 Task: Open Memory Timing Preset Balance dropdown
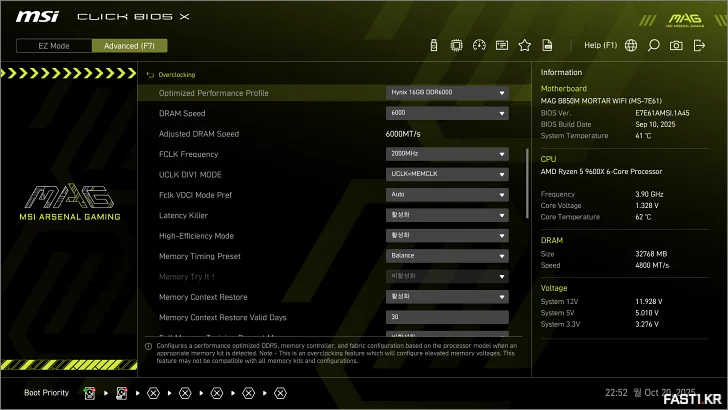click(x=447, y=256)
